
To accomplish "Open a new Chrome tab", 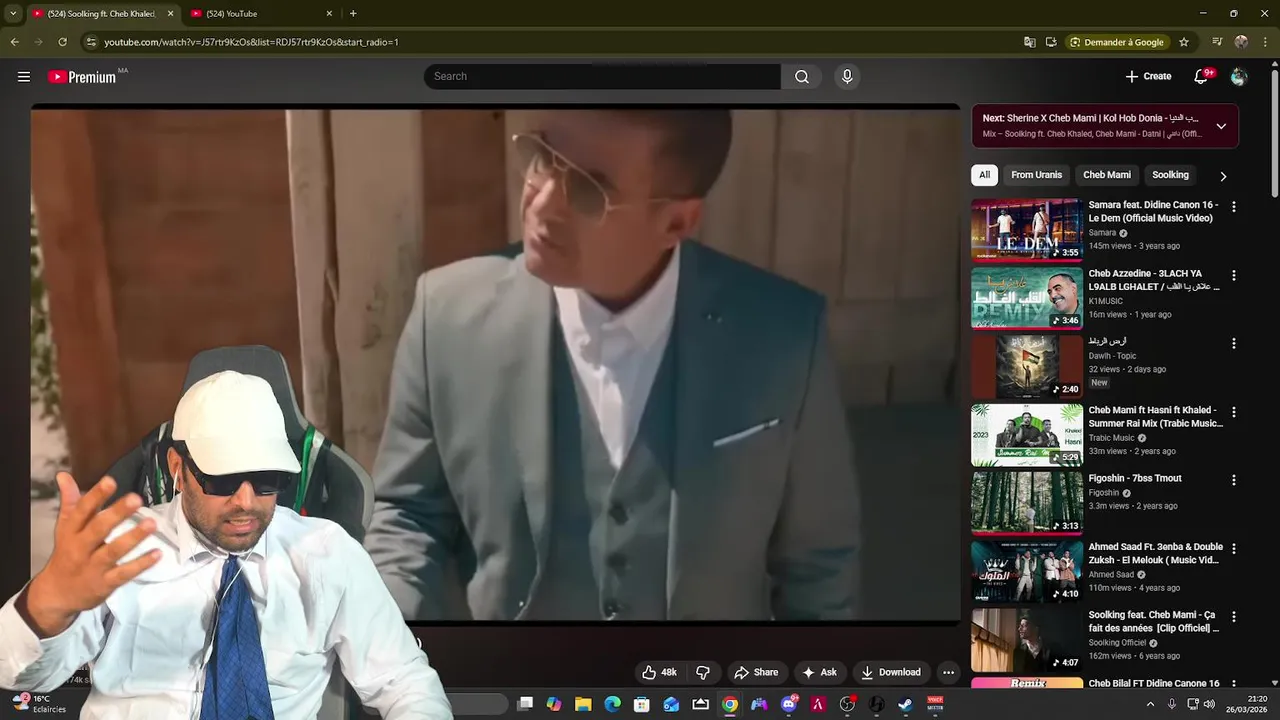I will (353, 14).
